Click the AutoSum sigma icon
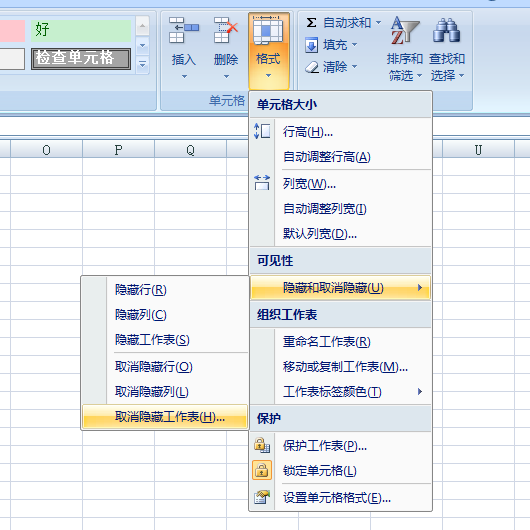Image resolution: width=530 pixels, height=530 pixels. (311, 23)
